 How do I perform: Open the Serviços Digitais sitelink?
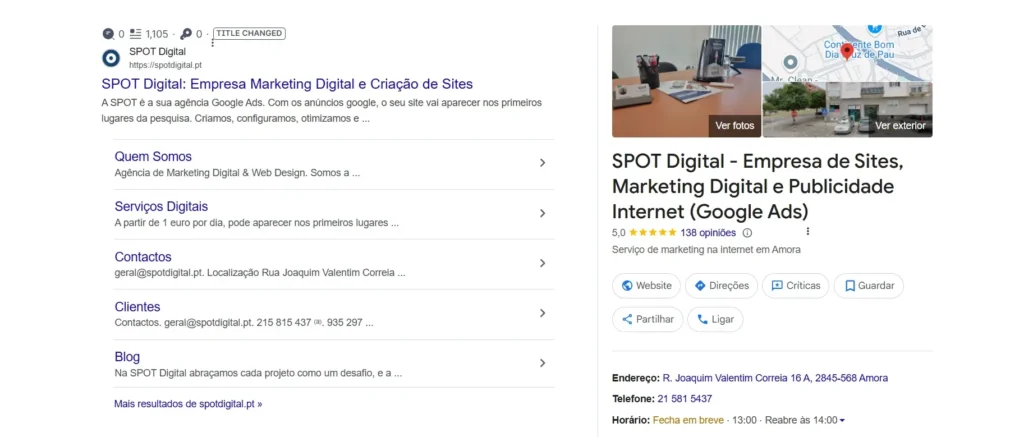tap(161, 206)
